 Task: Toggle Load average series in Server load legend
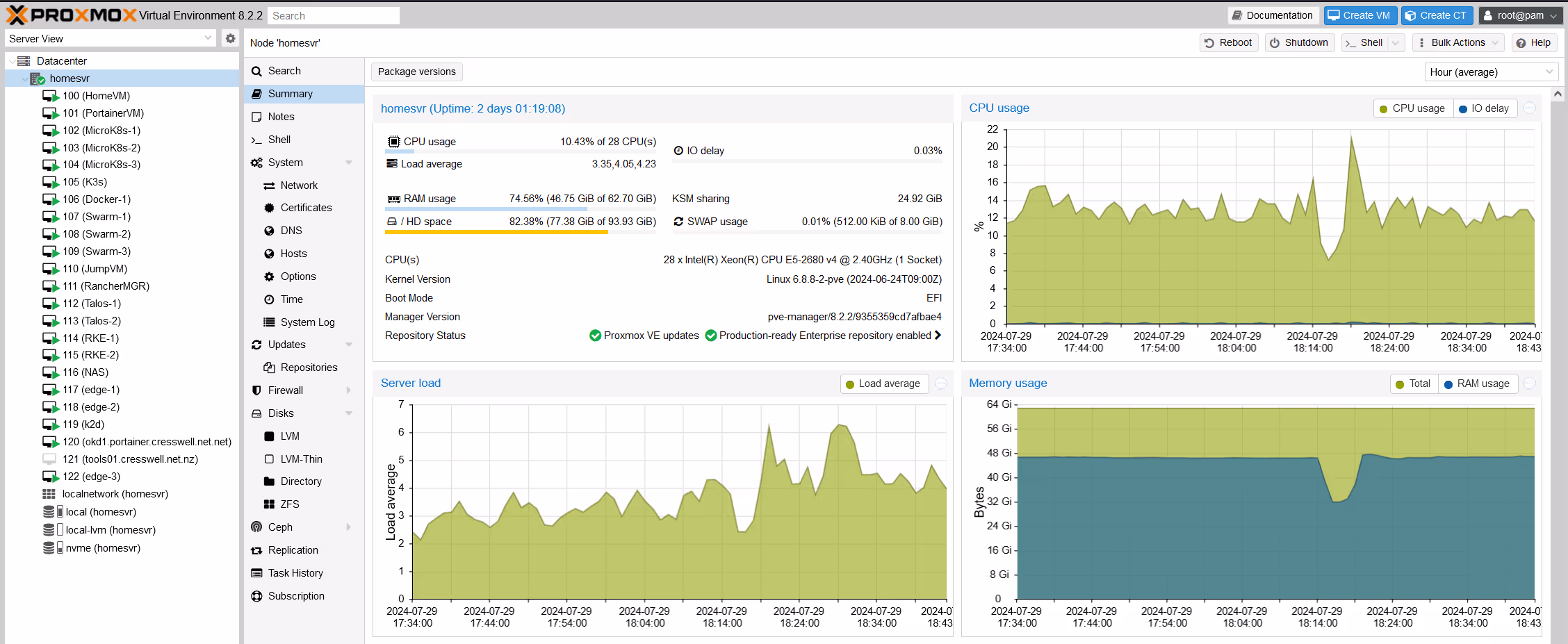click(x=883, y=383)
